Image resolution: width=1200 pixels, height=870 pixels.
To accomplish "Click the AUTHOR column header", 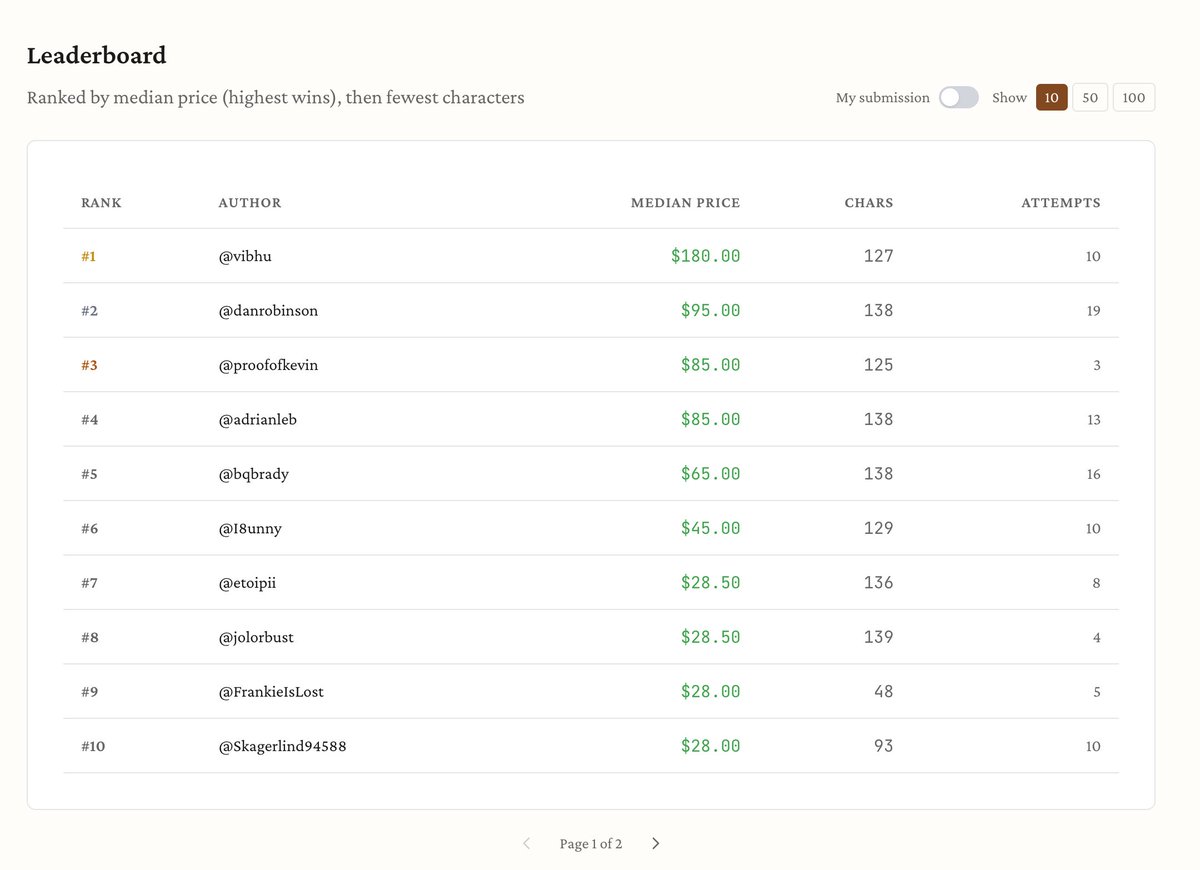I will click(x=250, y=203).
